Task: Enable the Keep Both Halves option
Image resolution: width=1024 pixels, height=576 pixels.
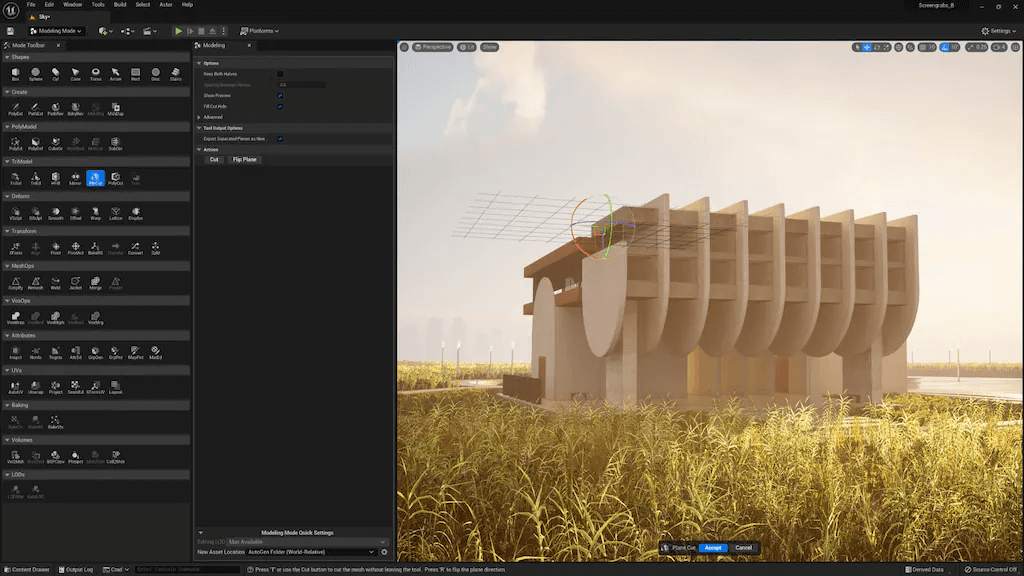Action: tap(280, 74)
